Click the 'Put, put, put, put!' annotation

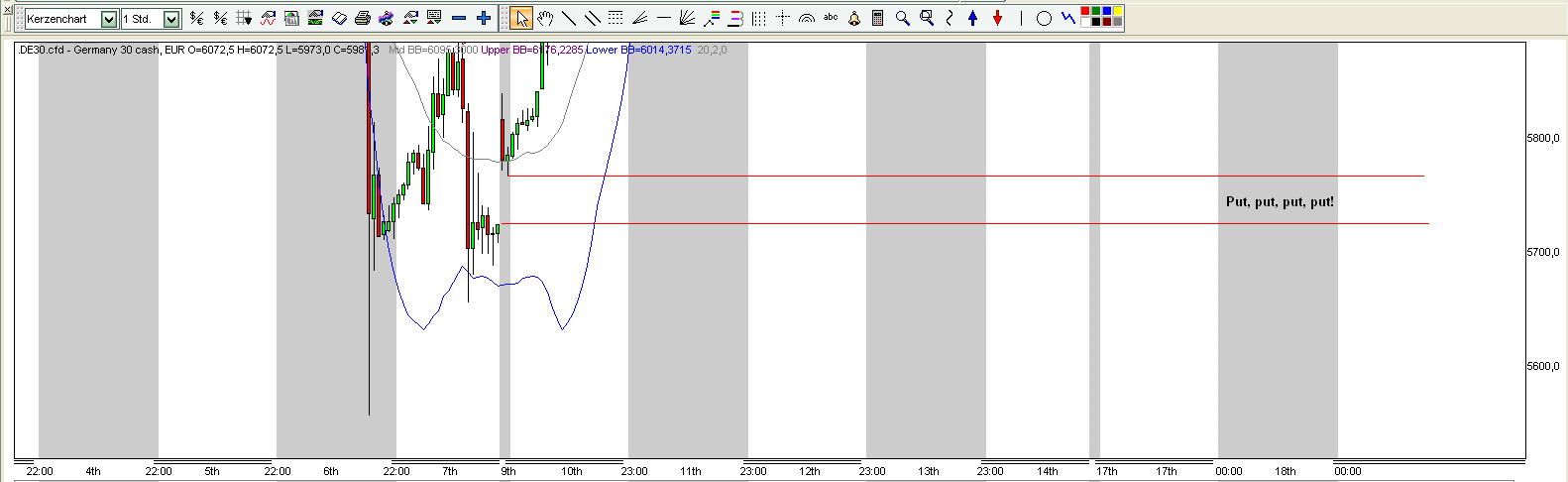[x=1280, y=201]
